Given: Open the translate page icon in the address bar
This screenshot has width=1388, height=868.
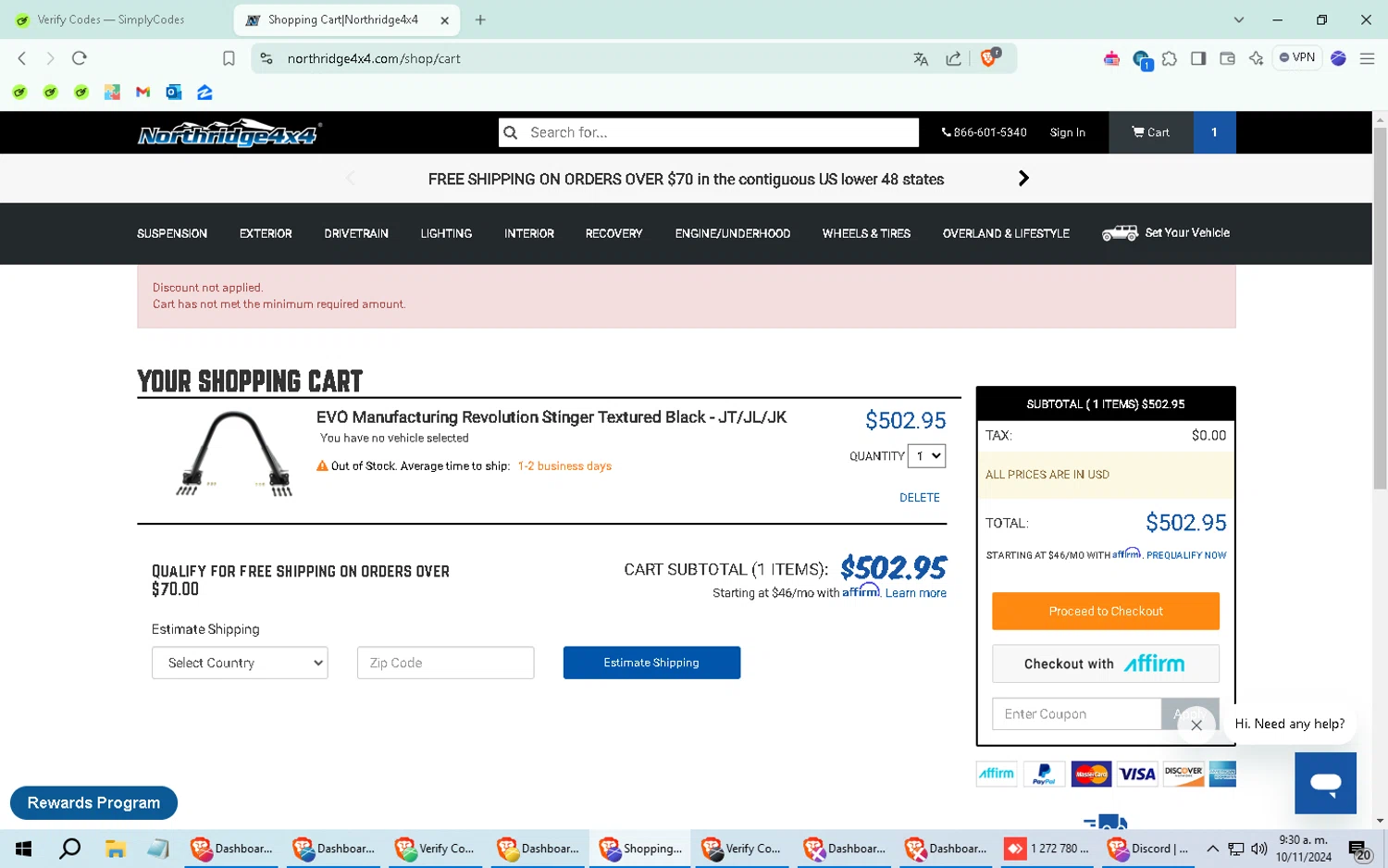Looking at the screenshot, I should (x=921, y=58).
